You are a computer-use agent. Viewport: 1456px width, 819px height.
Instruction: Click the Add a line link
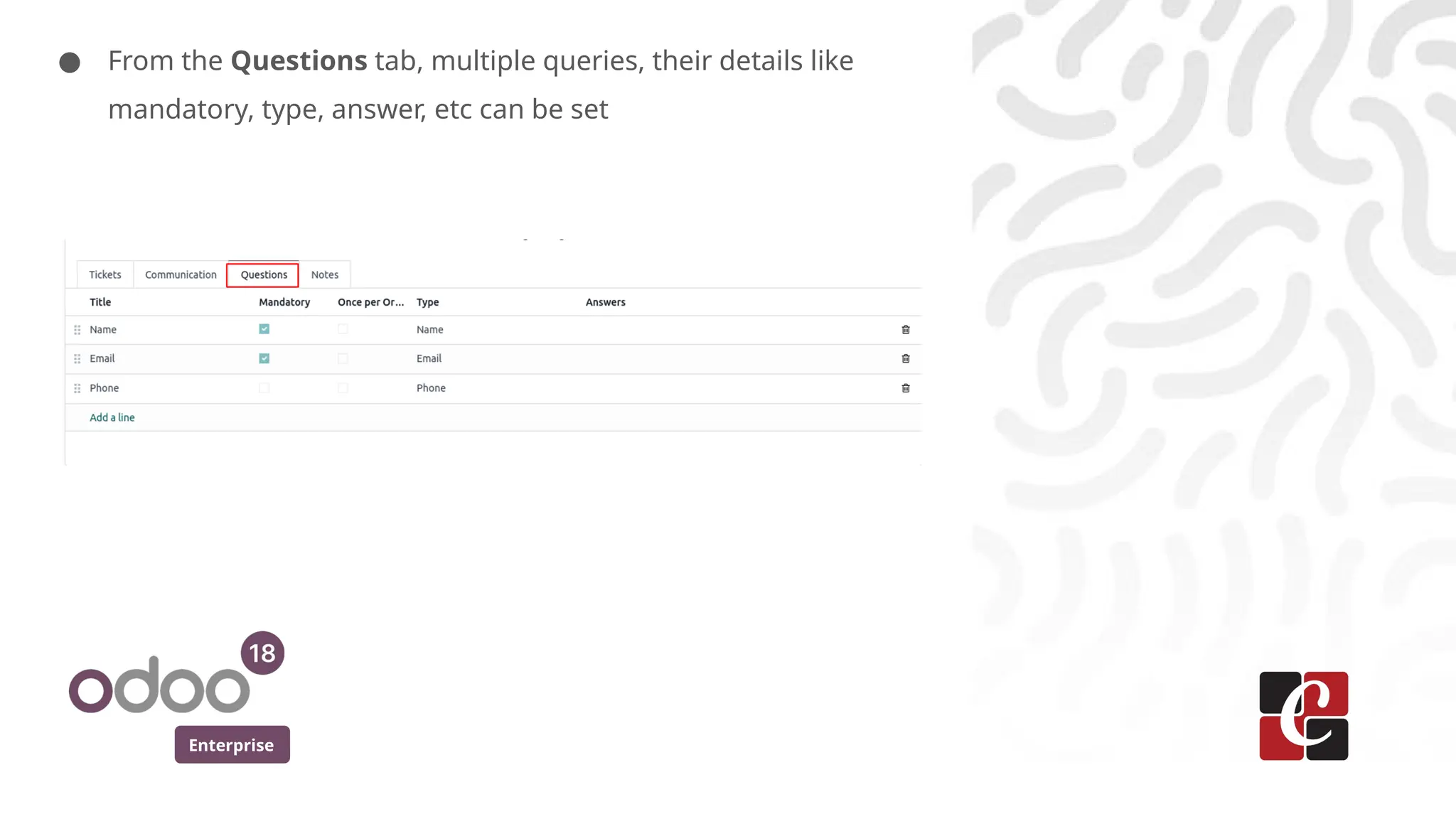point(112,417)
